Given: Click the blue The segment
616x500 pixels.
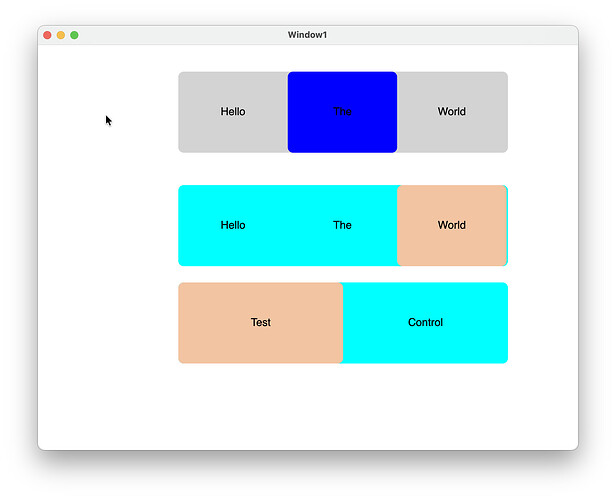Looking at the screenshot, I should click(x=342, y=112).
